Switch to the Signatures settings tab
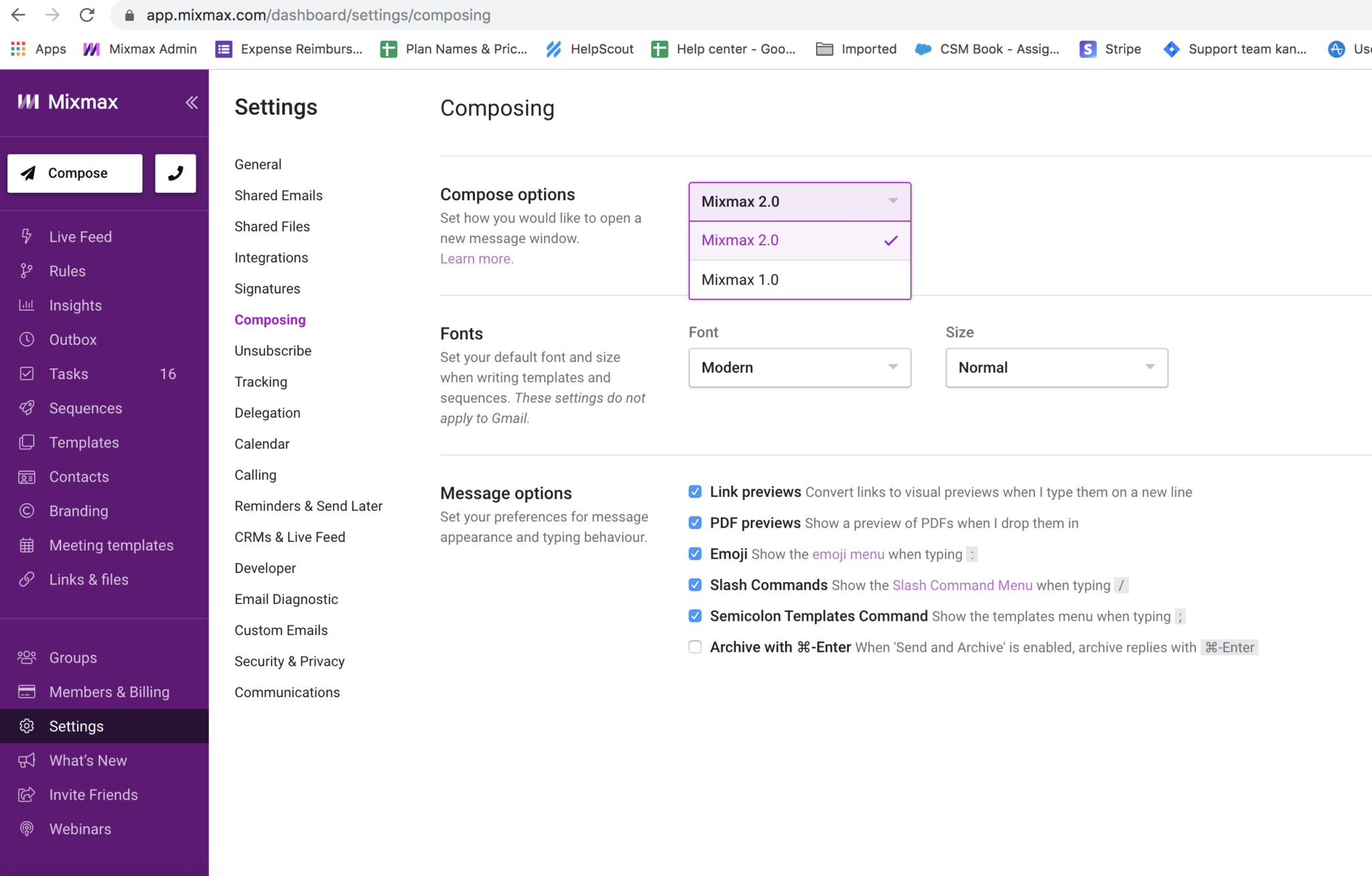Viewport: 1372px width, 876px height. tap(267, 288)
